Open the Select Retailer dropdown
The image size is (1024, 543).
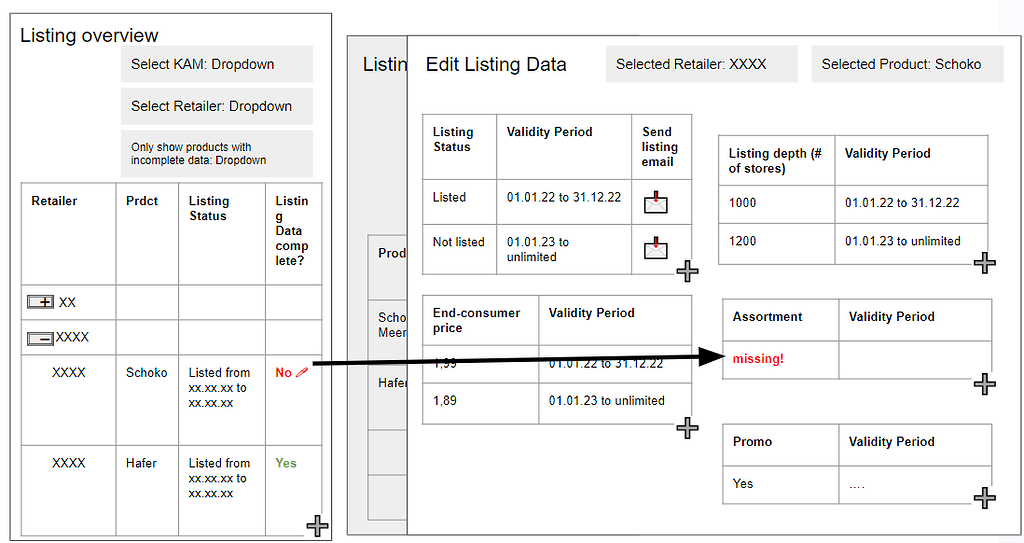click(217, 106)
